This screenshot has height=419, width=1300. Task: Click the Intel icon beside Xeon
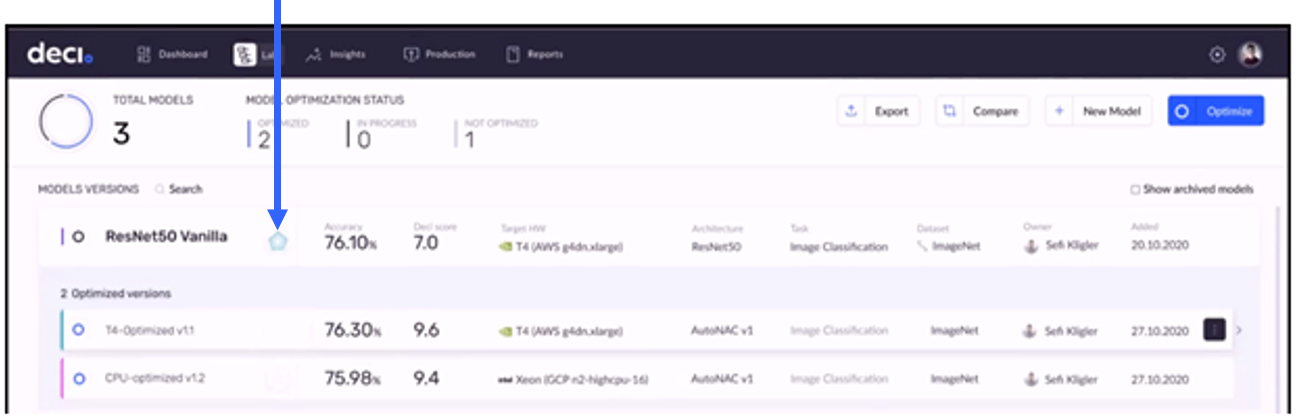coord(506,380)
